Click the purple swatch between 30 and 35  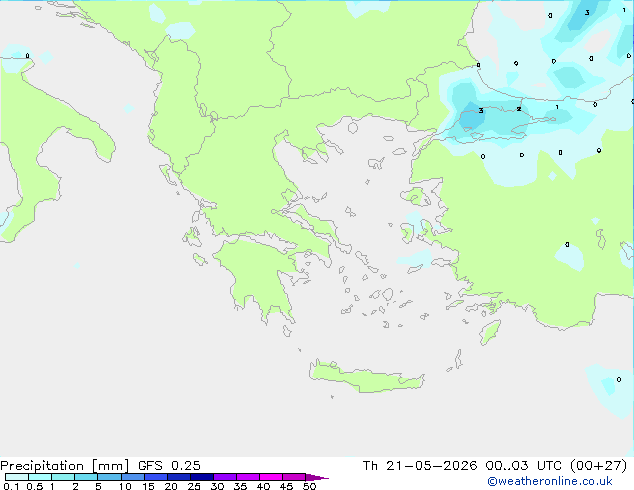pyautogui.click(x=225, y=477)
